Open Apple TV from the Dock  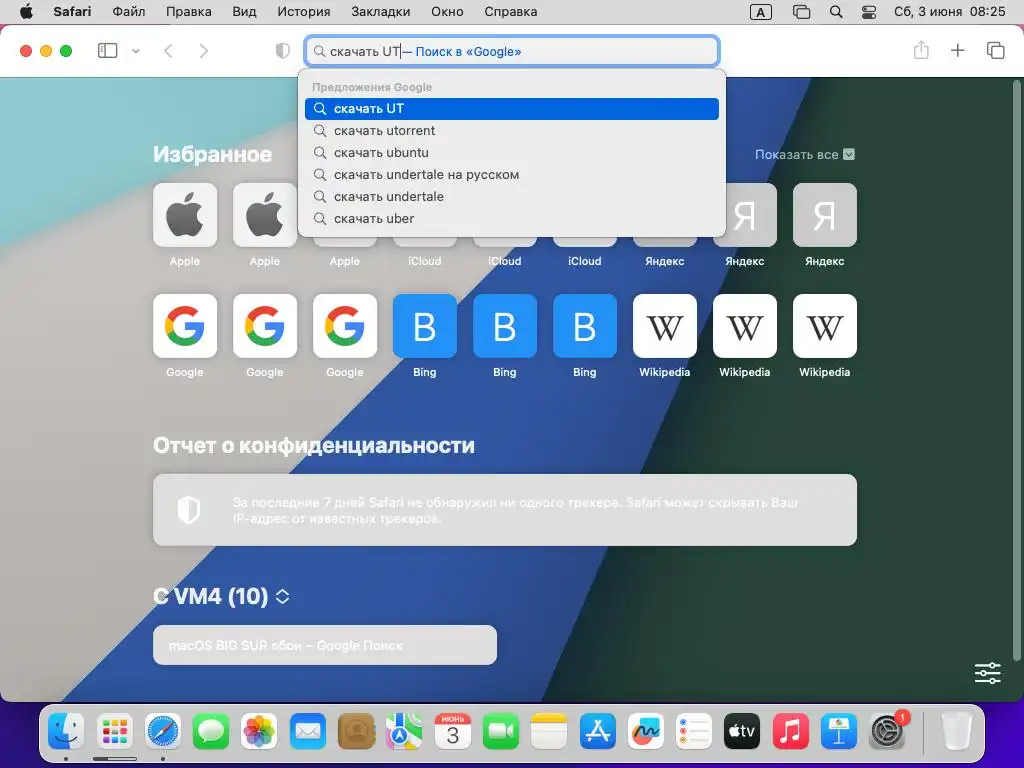[x=742, y=731]
